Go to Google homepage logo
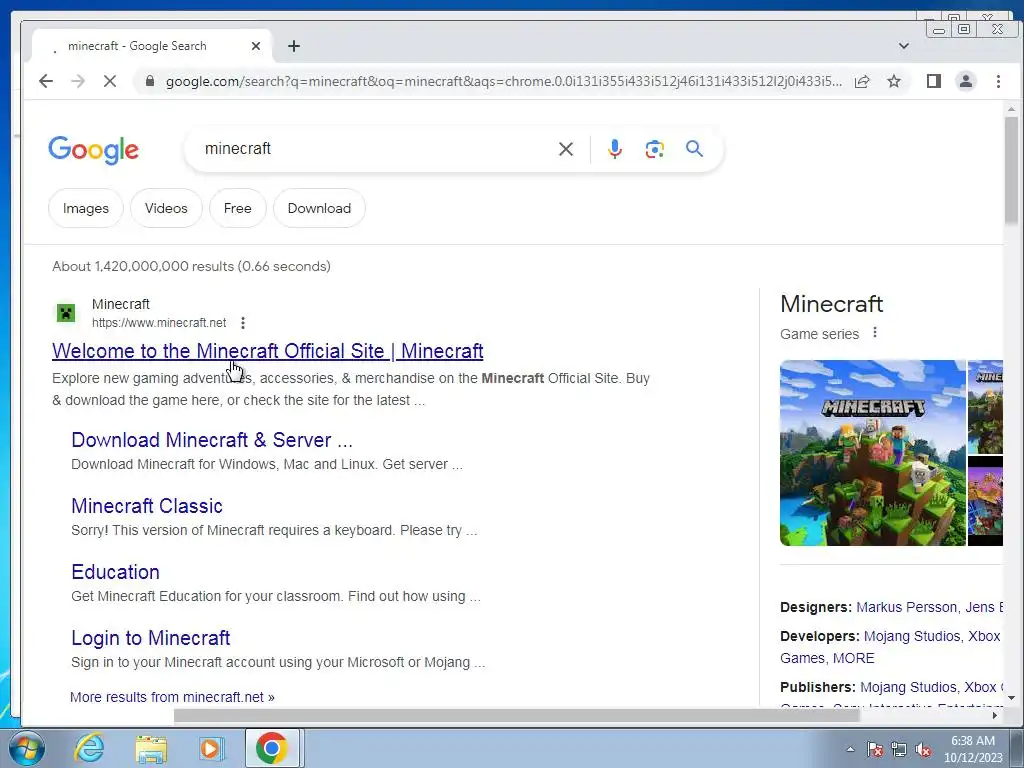The width and height of the screenshot is (1024, 768). pos(93,150)
